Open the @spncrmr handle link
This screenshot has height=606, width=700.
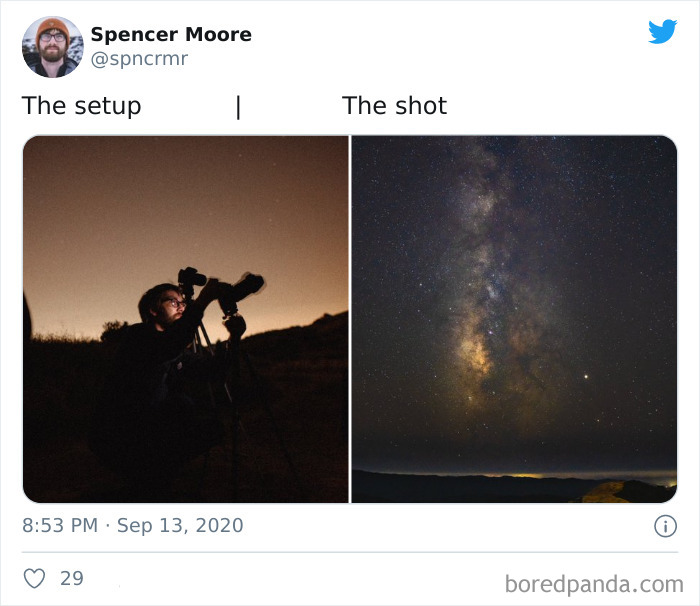pyautogui.click(x=139, y=59)
